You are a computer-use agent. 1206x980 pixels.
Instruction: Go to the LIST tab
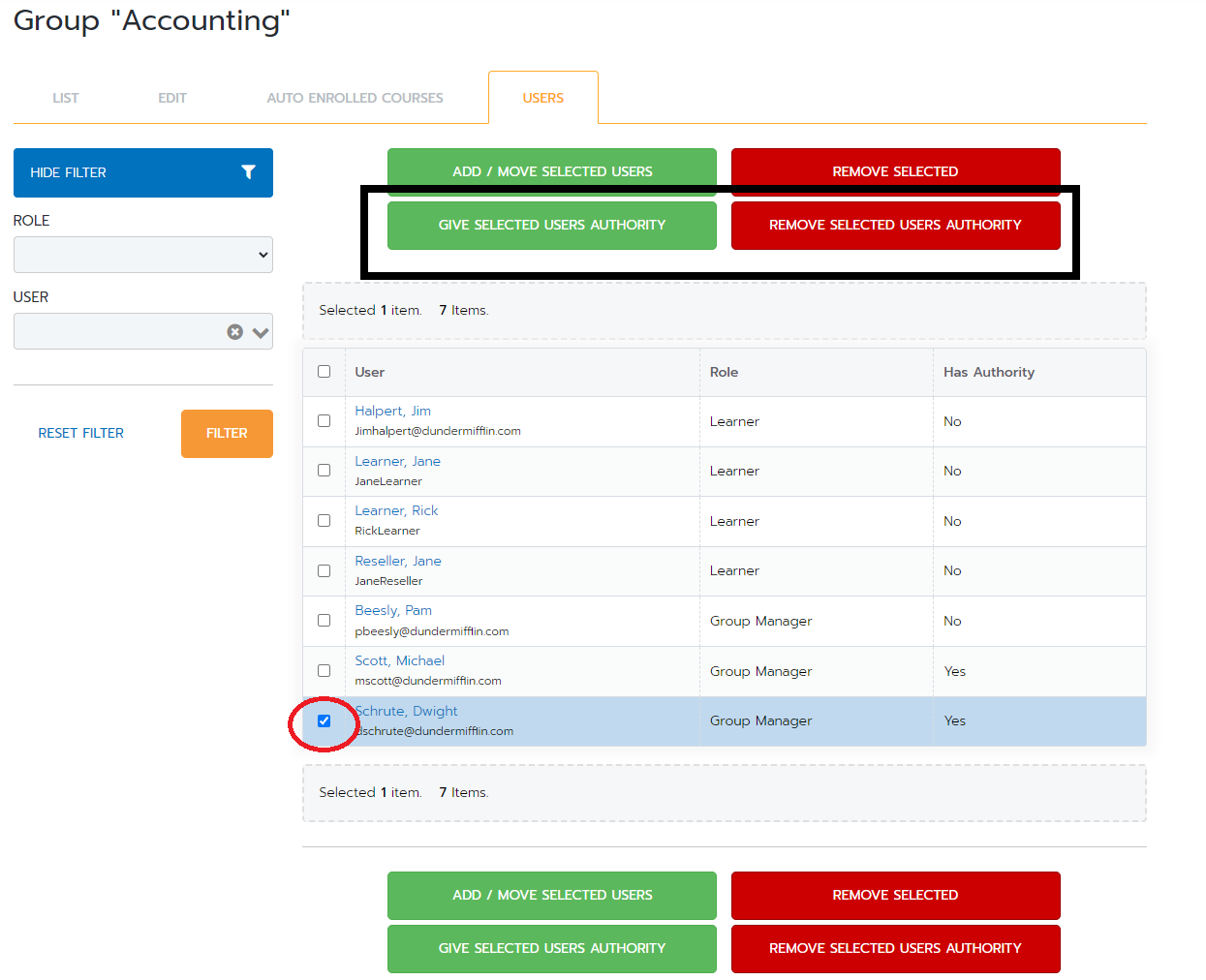pyautogui.click(x=66, y=97)
